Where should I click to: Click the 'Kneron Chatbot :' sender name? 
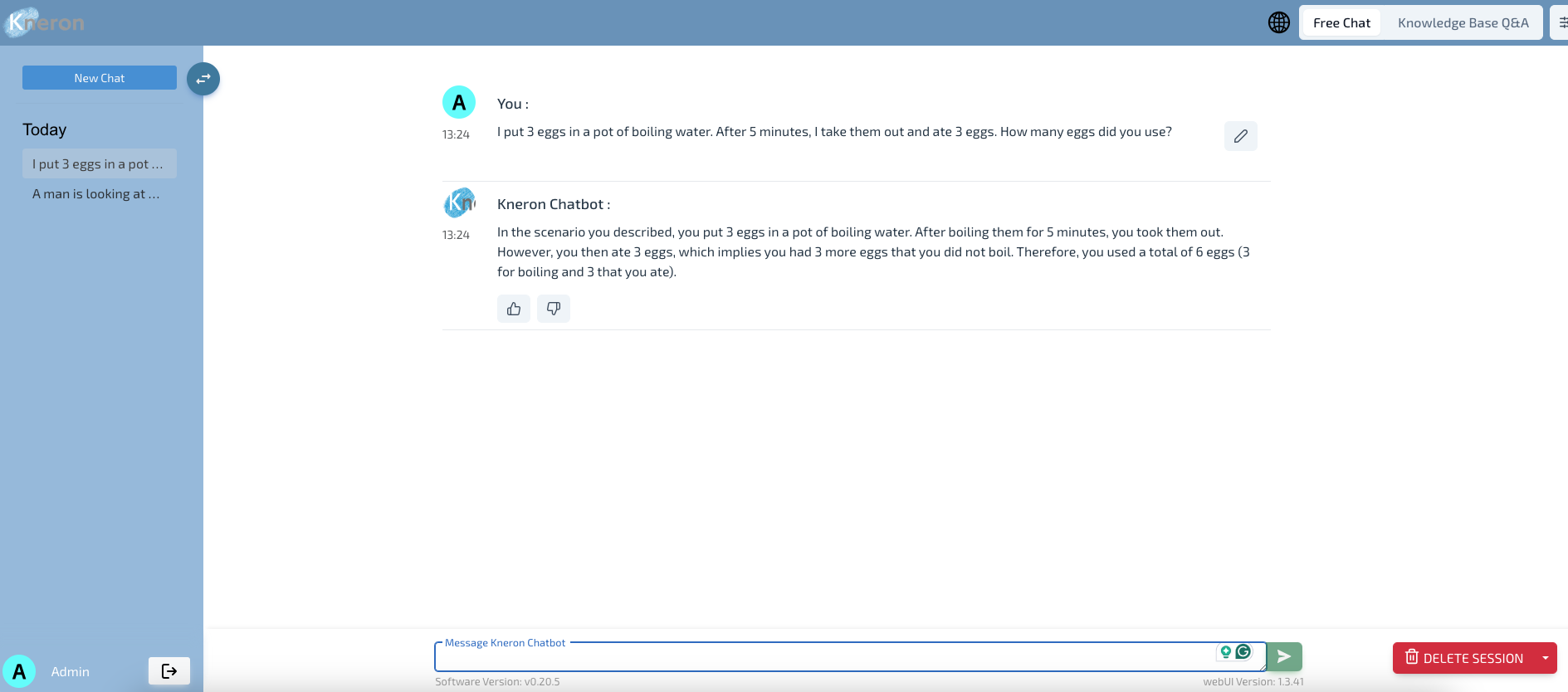tap(554, 204)
